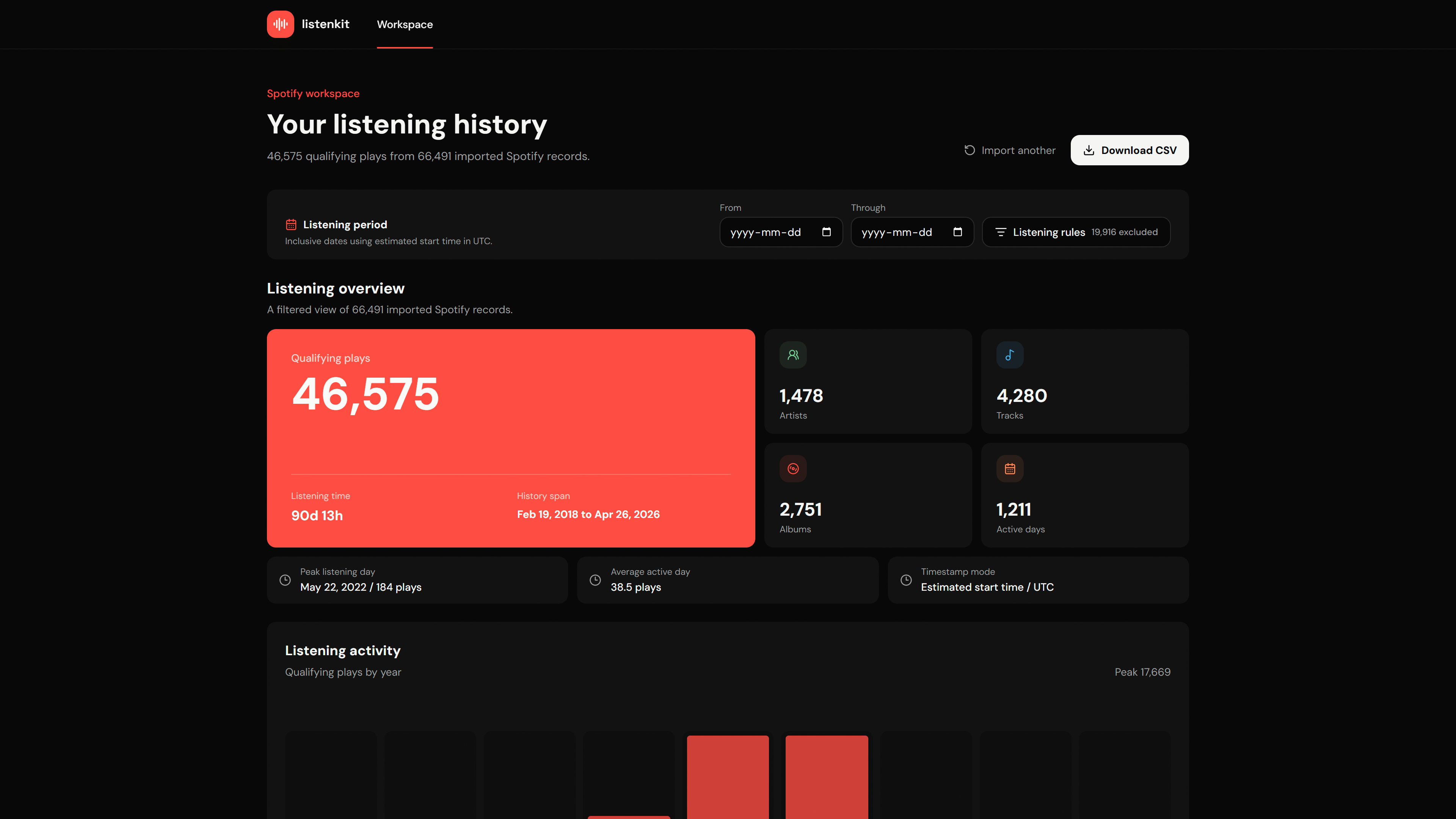Click the Listening period calendar icon

coord(291,224)
